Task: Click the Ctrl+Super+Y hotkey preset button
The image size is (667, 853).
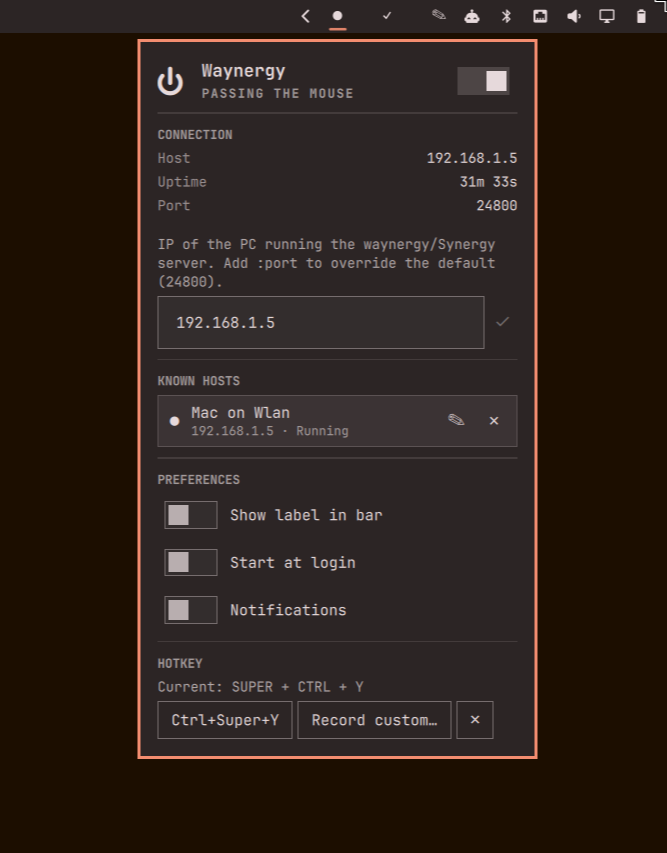Action: (x=225, y=720)
